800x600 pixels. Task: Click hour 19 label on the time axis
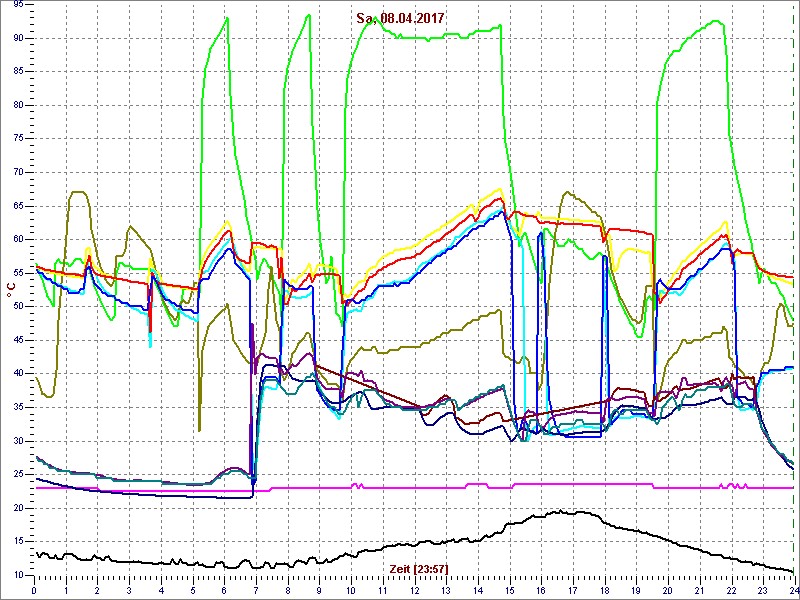636,589
